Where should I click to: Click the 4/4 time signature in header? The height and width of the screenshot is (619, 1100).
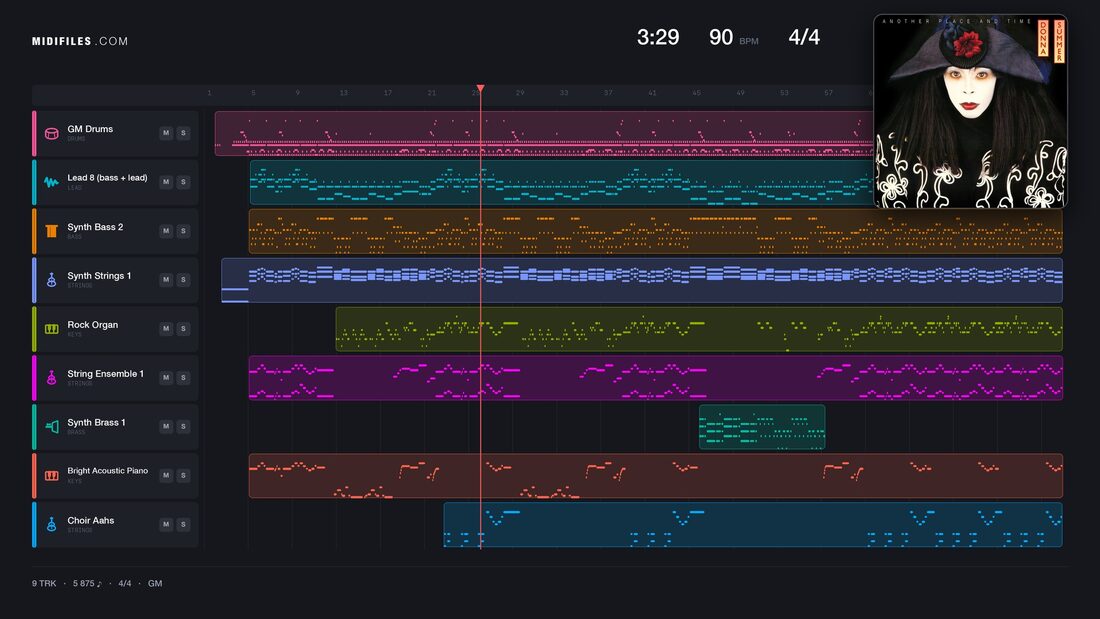(804, 37)
